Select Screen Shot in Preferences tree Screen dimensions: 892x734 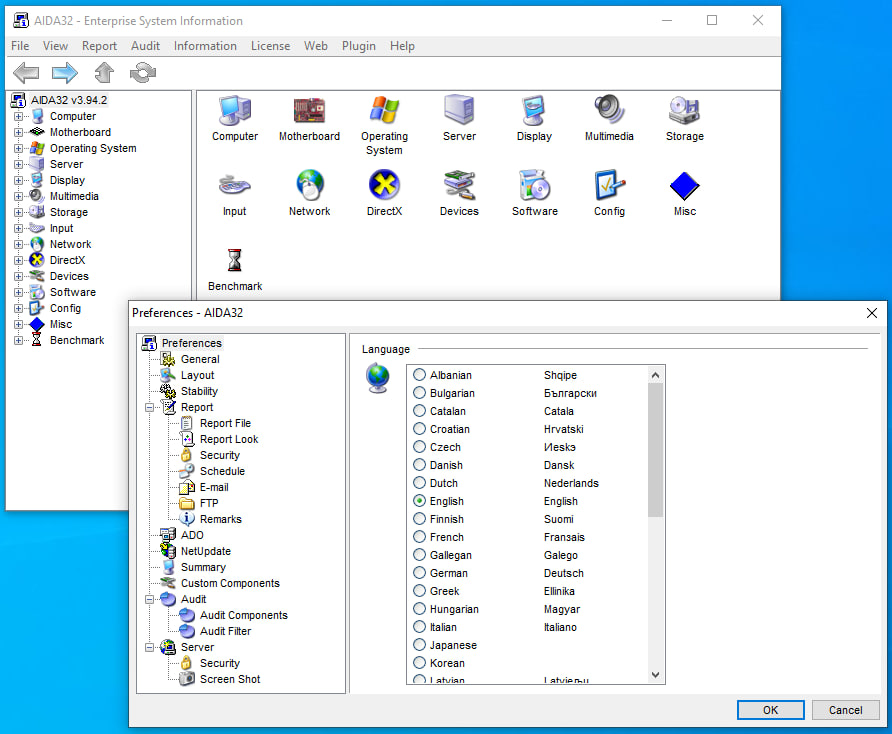[230, 679]
